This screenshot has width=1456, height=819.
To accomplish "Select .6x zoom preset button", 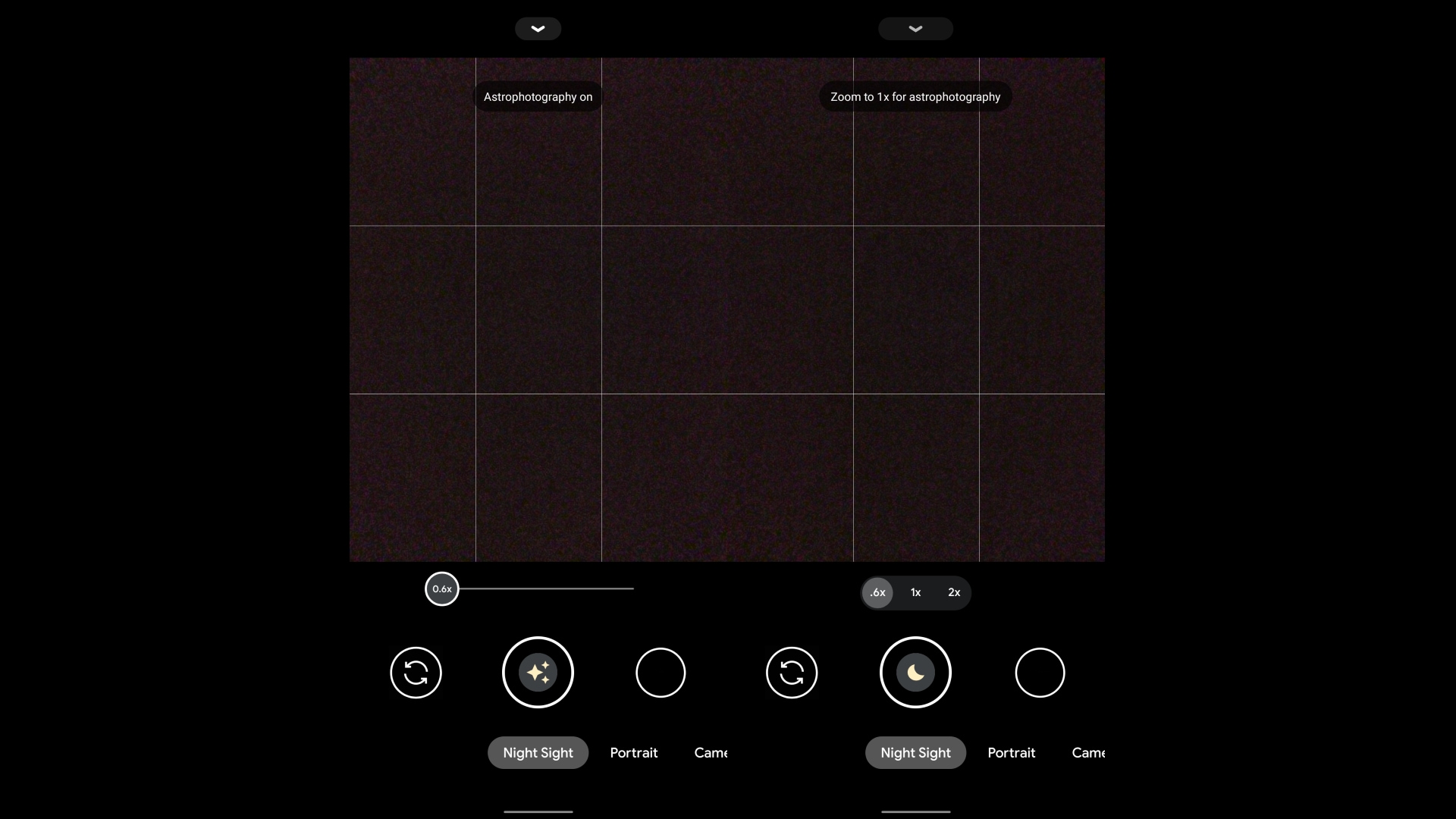I will (x=878, y=591).
